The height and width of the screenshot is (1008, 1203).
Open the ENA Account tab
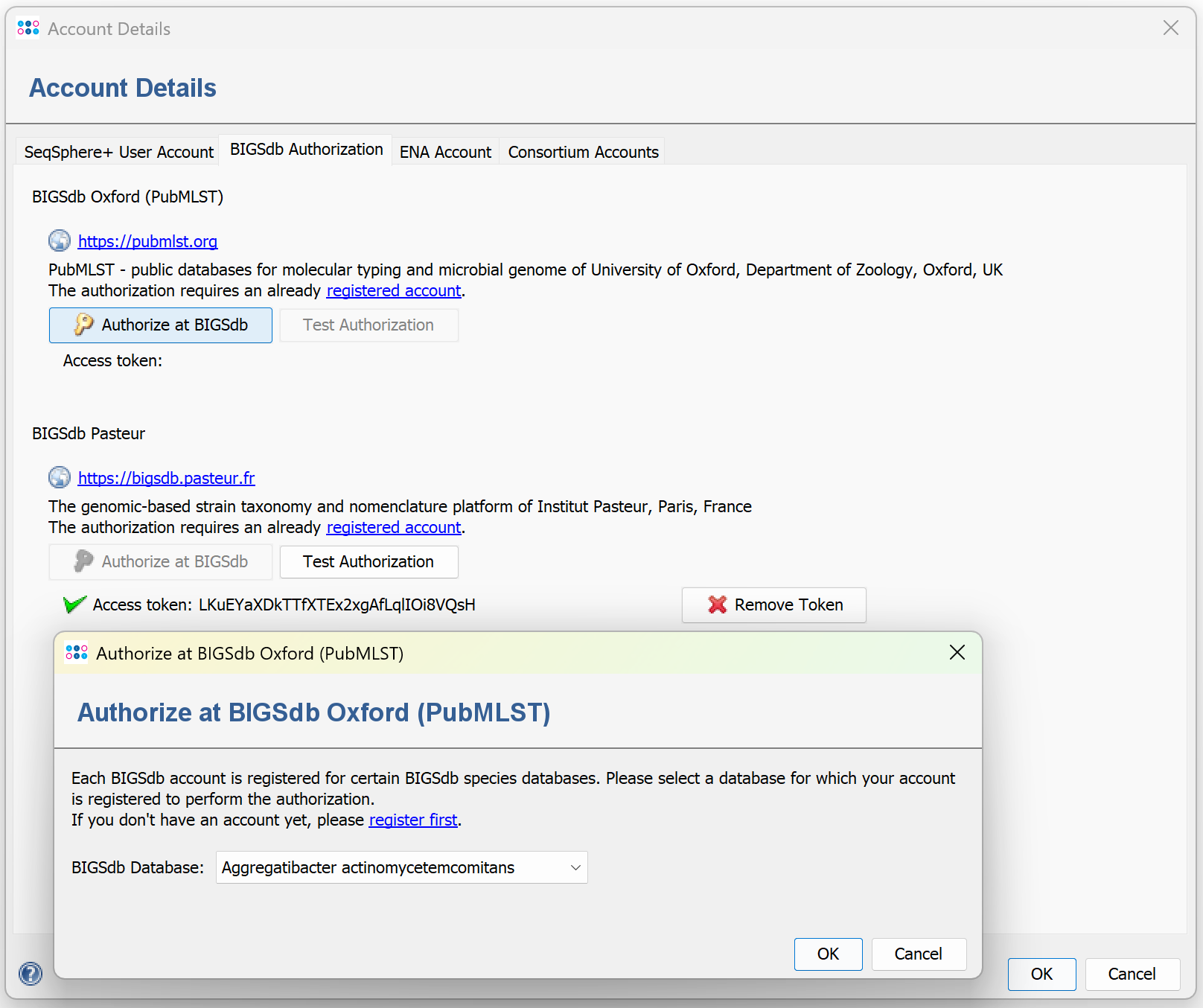tap(445, 152)
